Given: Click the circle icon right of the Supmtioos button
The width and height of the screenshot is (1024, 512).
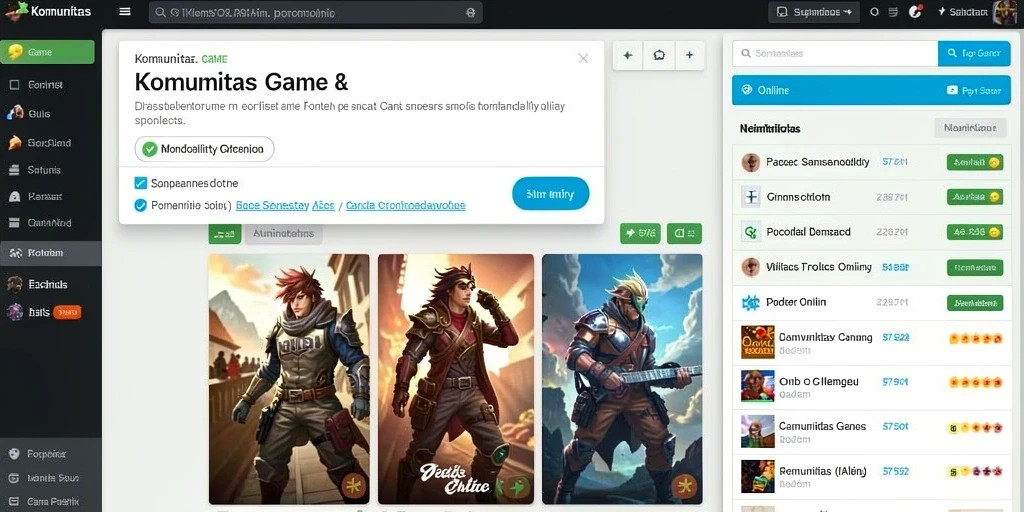Looking at the screenshot, I should (875, 12).
